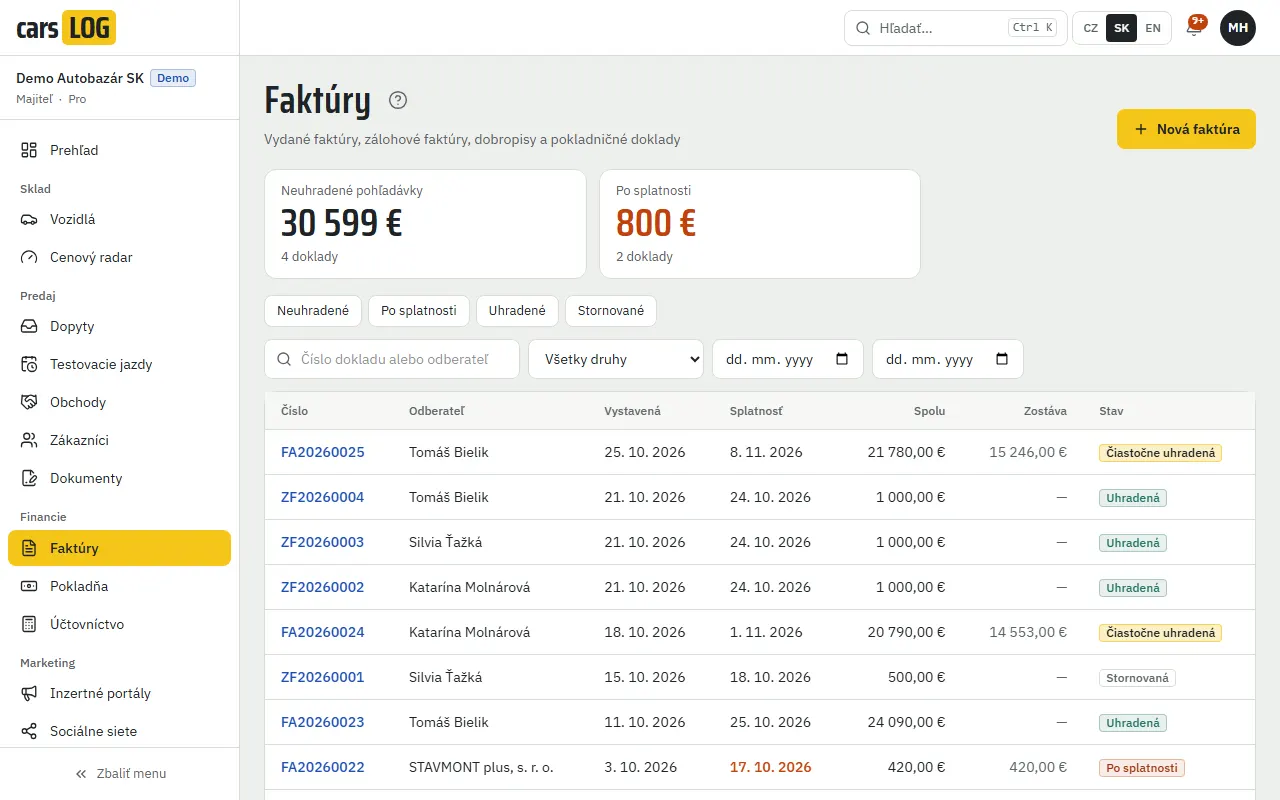This screenshot has width=1280, height=800.
Task: Switch language to CZ
Action: tap(1091, 28)
